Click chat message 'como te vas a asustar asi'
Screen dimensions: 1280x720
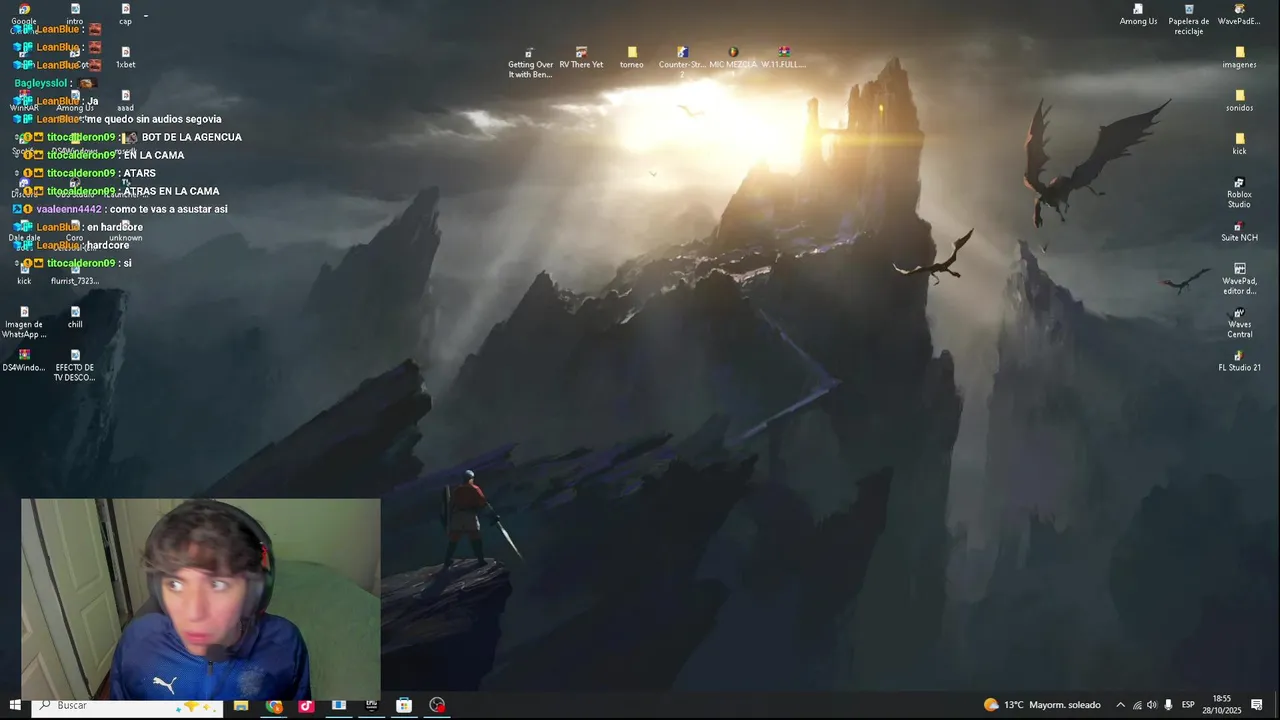coord(169,209)
